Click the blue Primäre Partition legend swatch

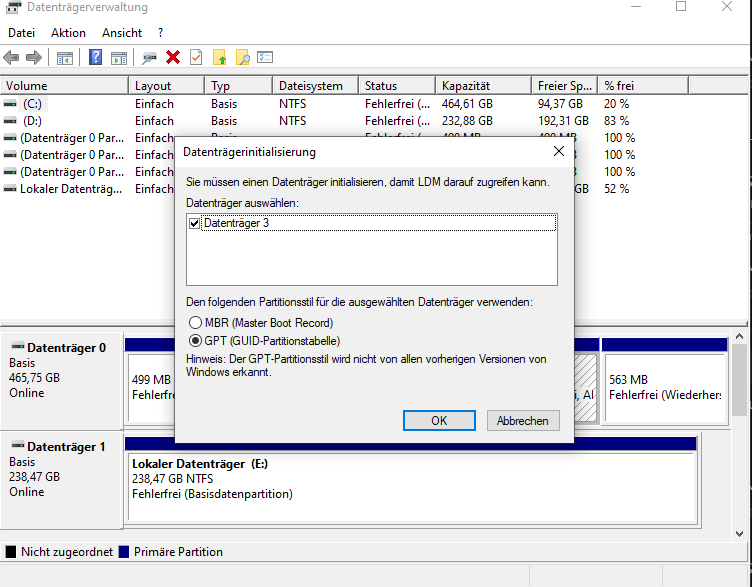click(x=124, y=552)
